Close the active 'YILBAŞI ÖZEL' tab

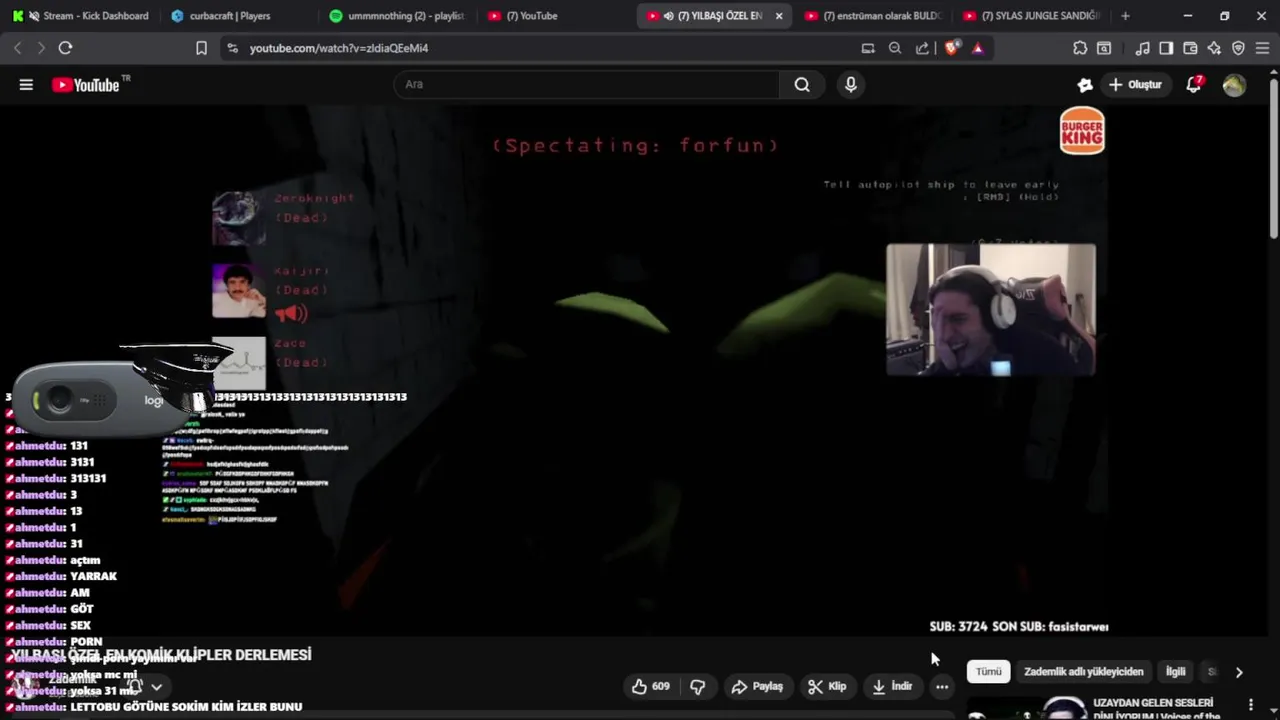pyautogui.click(x=779, y=16)
